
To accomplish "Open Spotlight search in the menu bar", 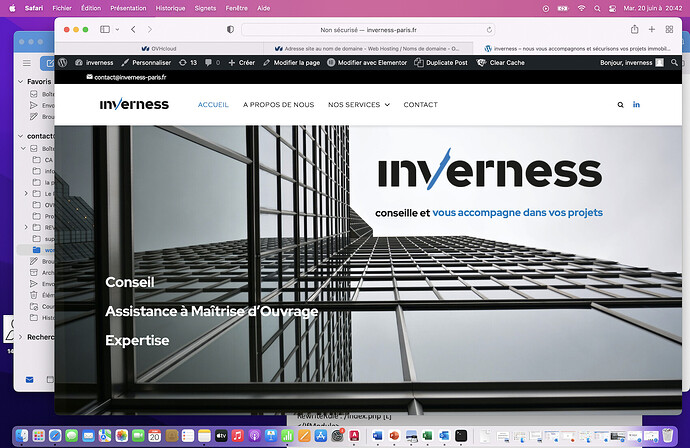I will 597,8.
